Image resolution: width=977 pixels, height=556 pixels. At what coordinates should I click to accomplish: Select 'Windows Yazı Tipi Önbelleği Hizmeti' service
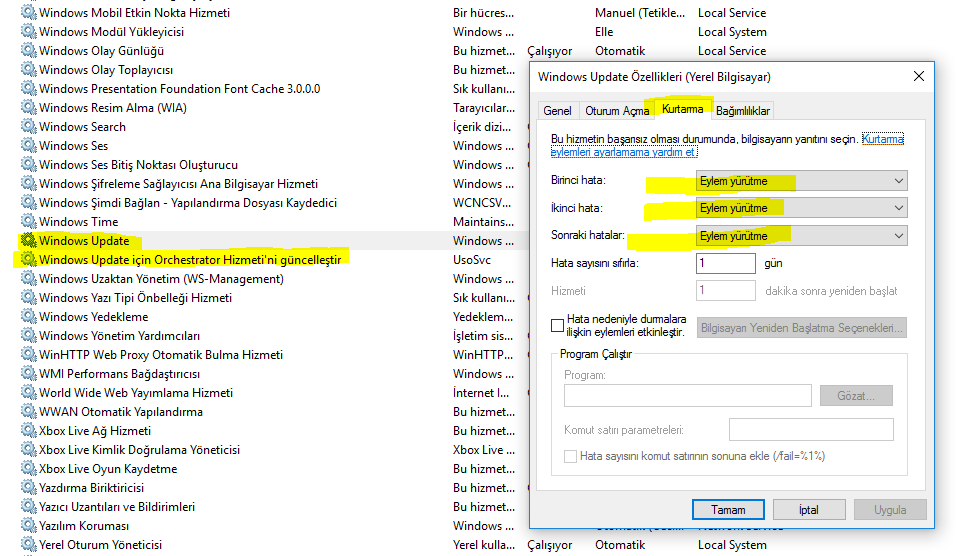click(x=135, y=297)
